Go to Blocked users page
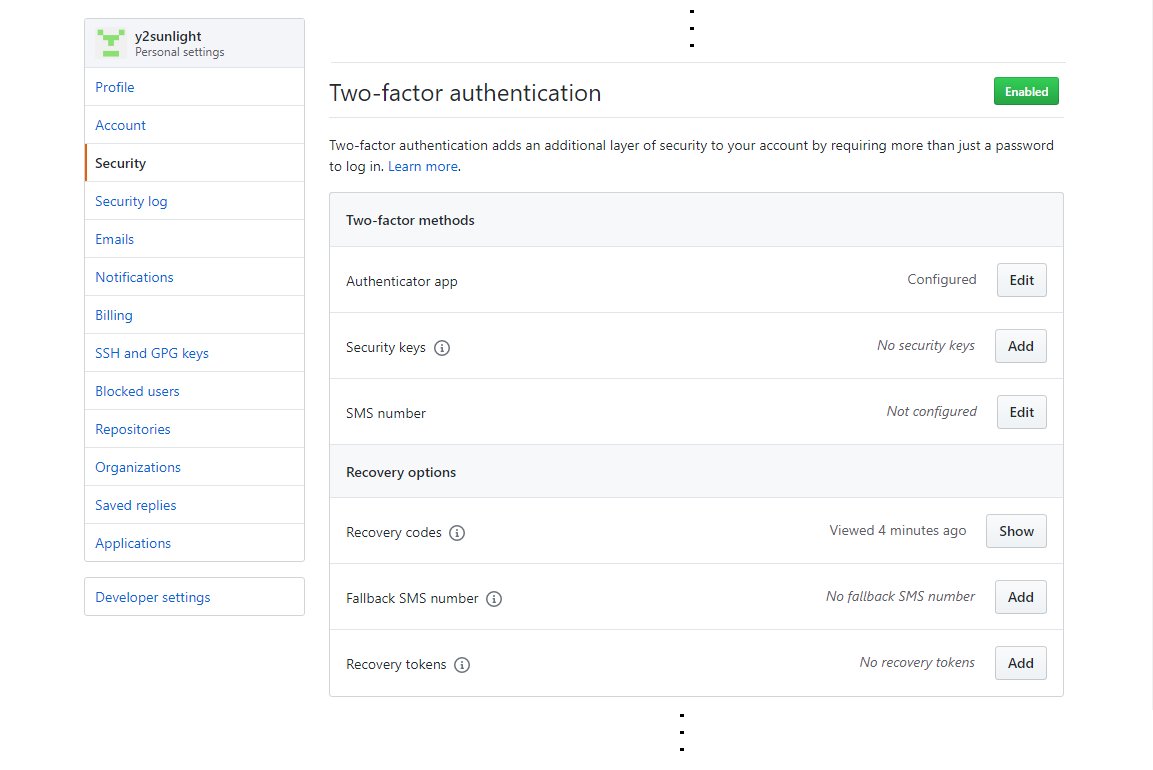 click(x=137, y=391)
